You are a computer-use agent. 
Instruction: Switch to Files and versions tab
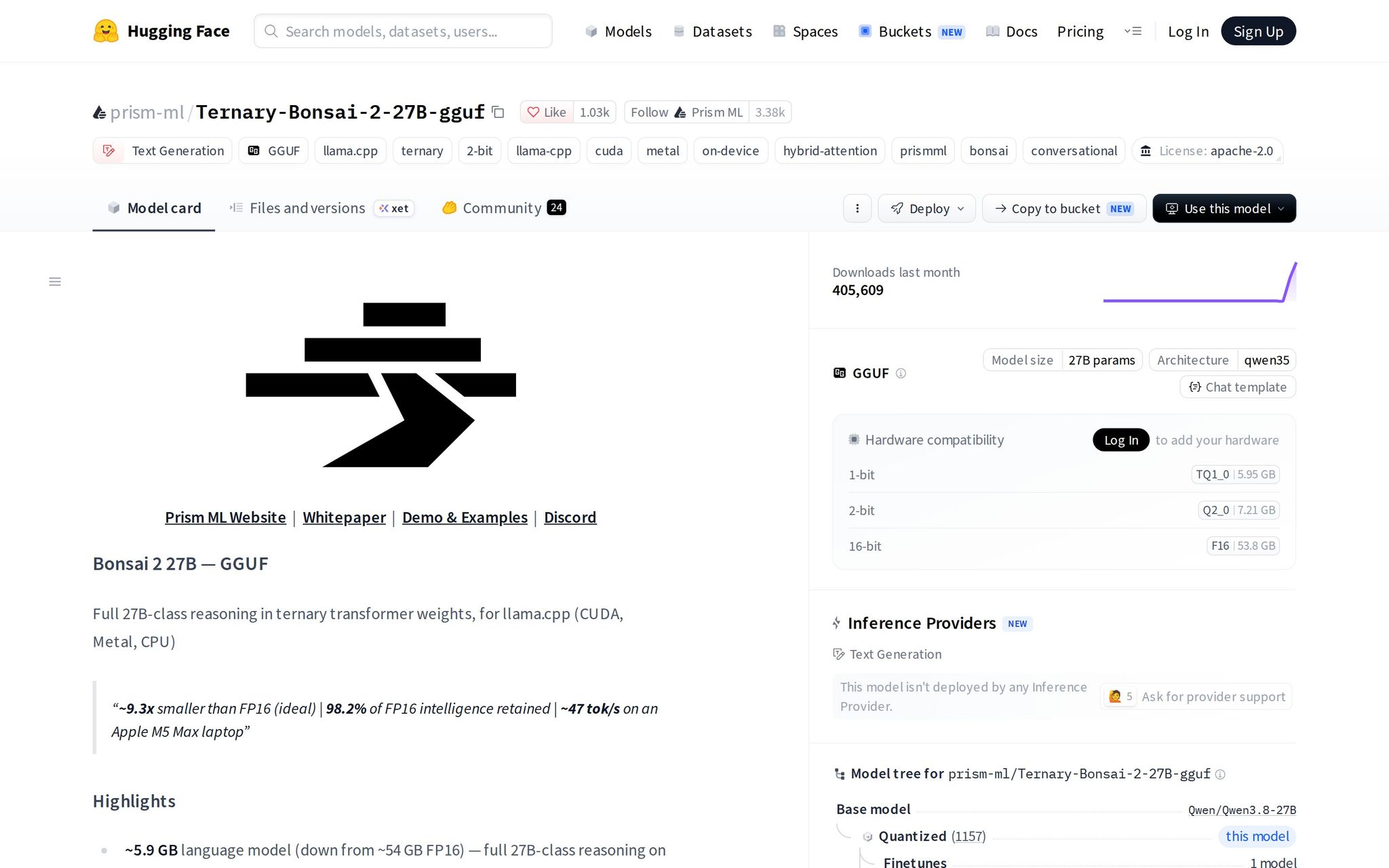tap(321, 208)
